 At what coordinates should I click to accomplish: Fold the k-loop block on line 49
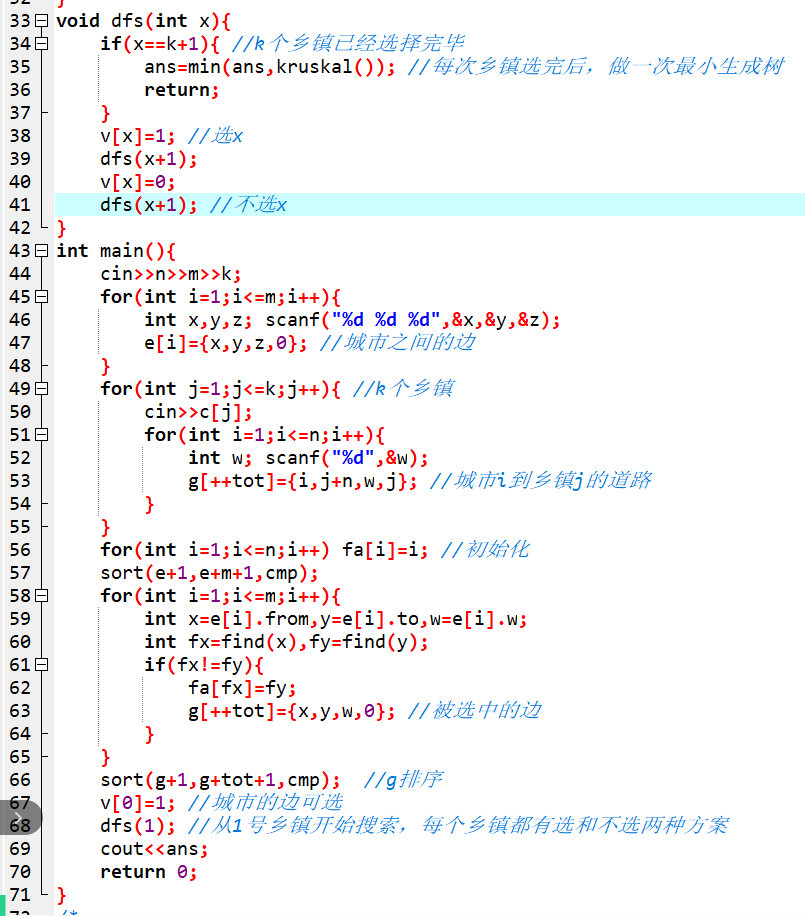click(40, 389)
